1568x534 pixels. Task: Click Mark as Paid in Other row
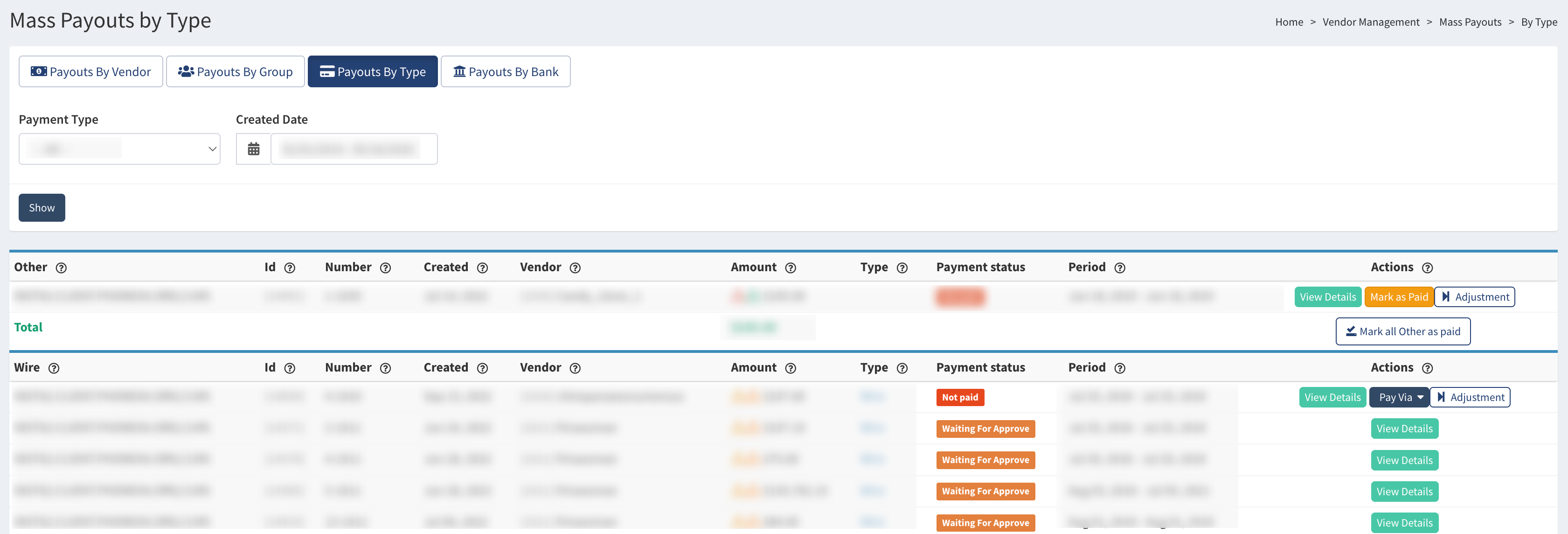coord(1398,297)
